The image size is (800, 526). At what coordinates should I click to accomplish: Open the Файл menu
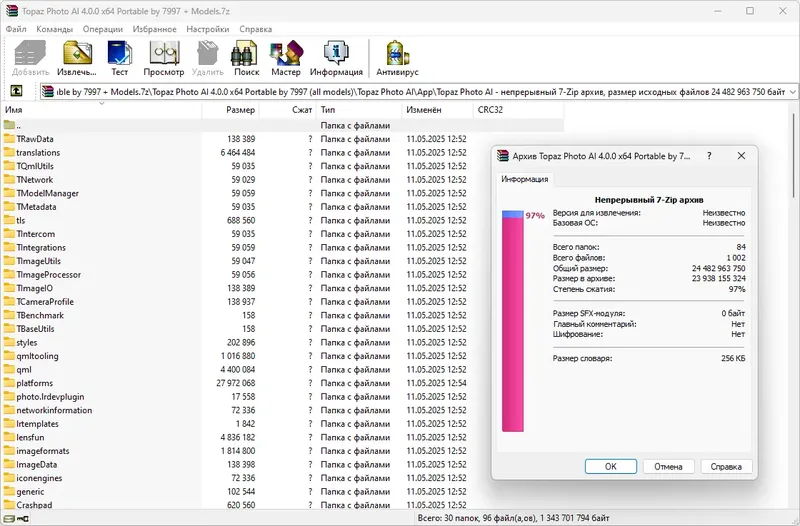pos(16,29)
